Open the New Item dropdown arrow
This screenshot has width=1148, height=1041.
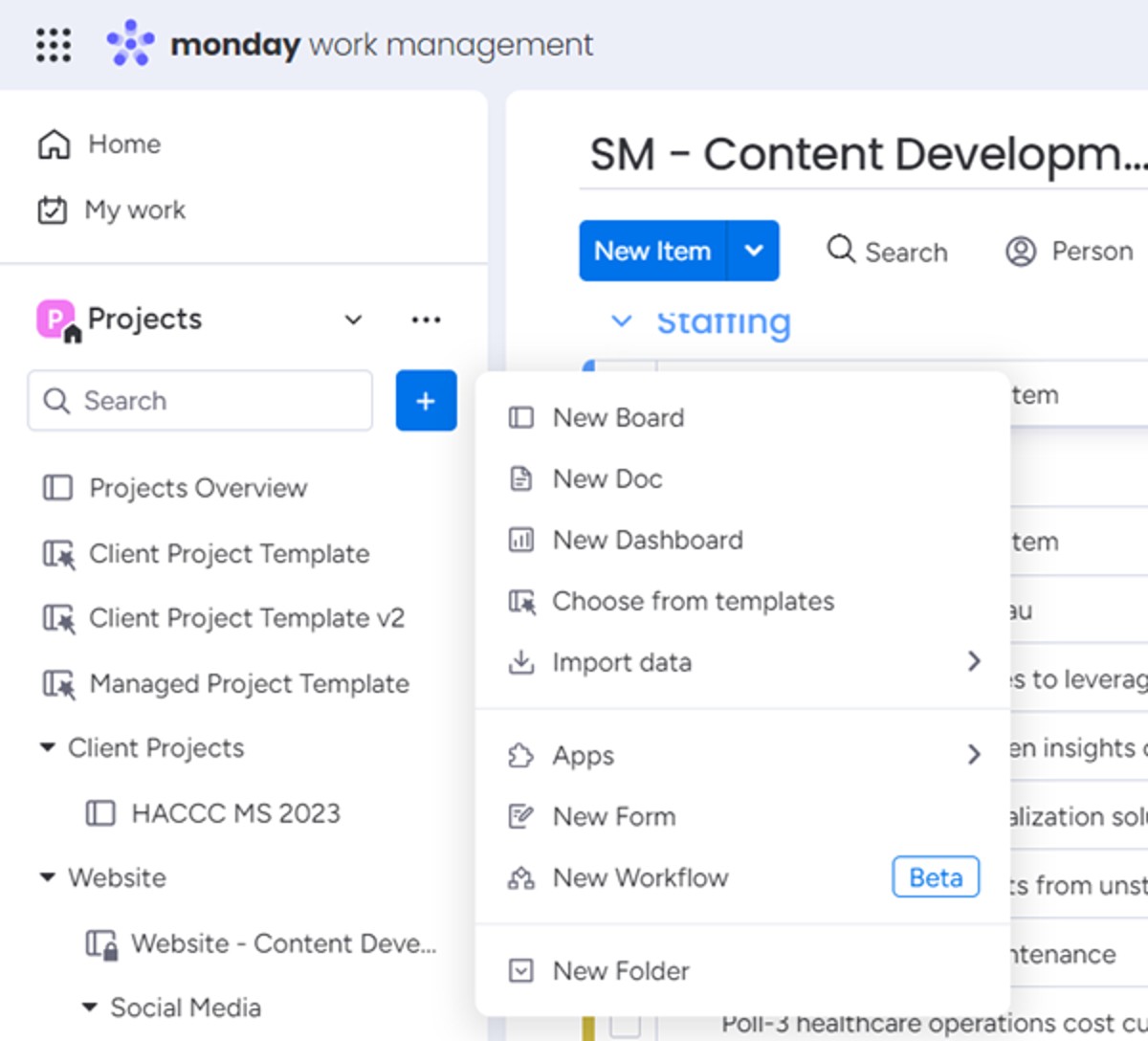tap(754, 251)
